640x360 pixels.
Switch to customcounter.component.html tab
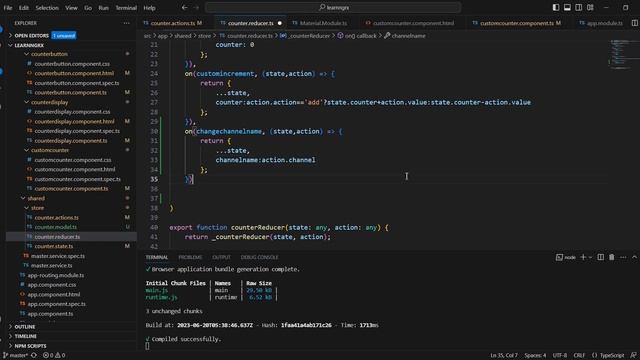413,23
